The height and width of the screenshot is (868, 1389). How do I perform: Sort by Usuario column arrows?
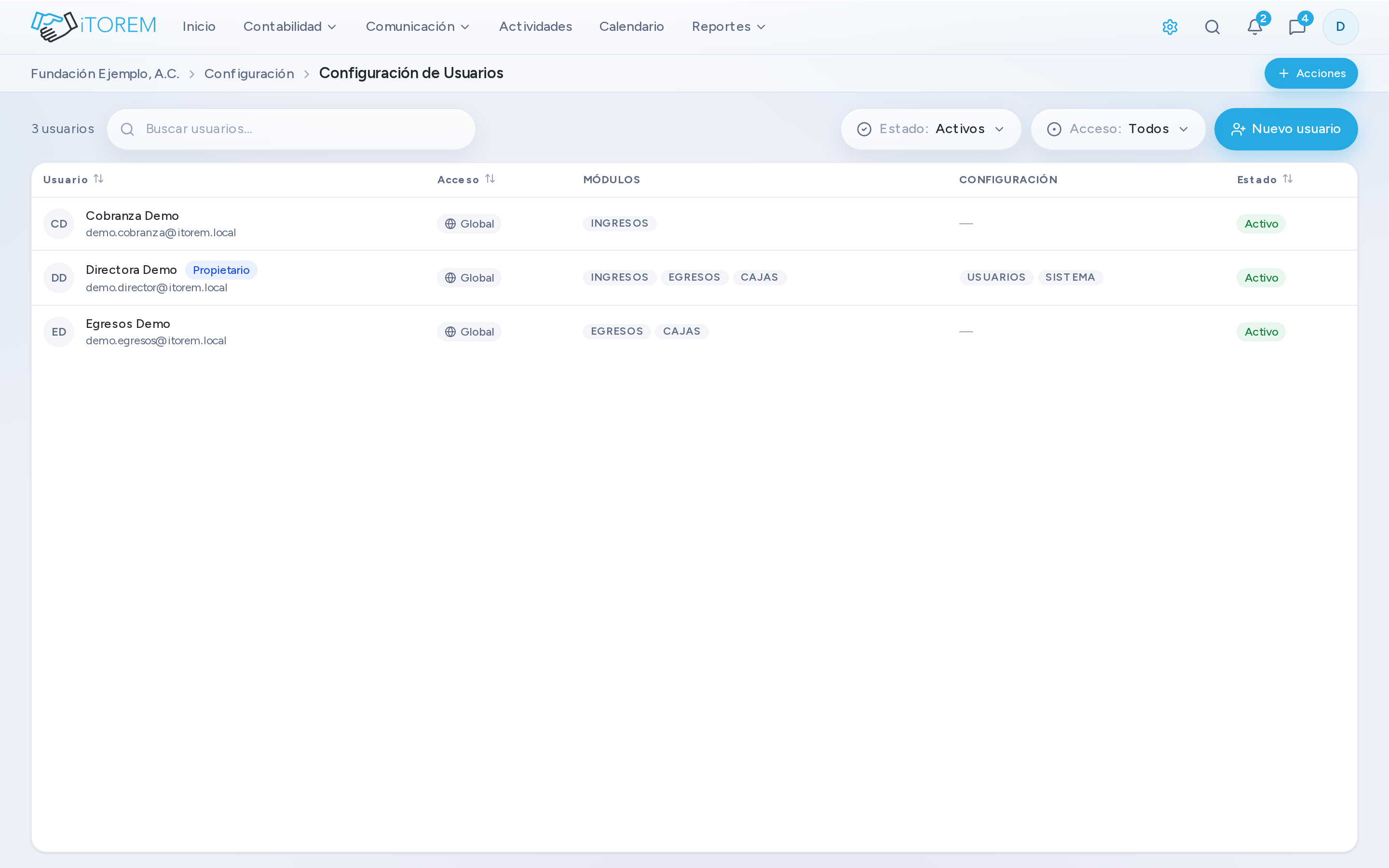click(99, 179)
